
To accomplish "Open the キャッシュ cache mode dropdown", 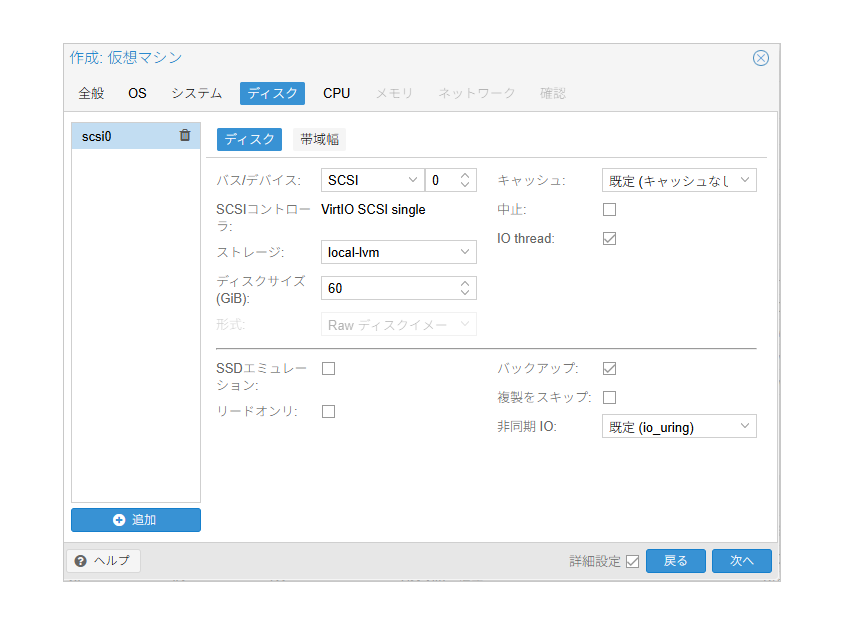I will click(679, 180).
